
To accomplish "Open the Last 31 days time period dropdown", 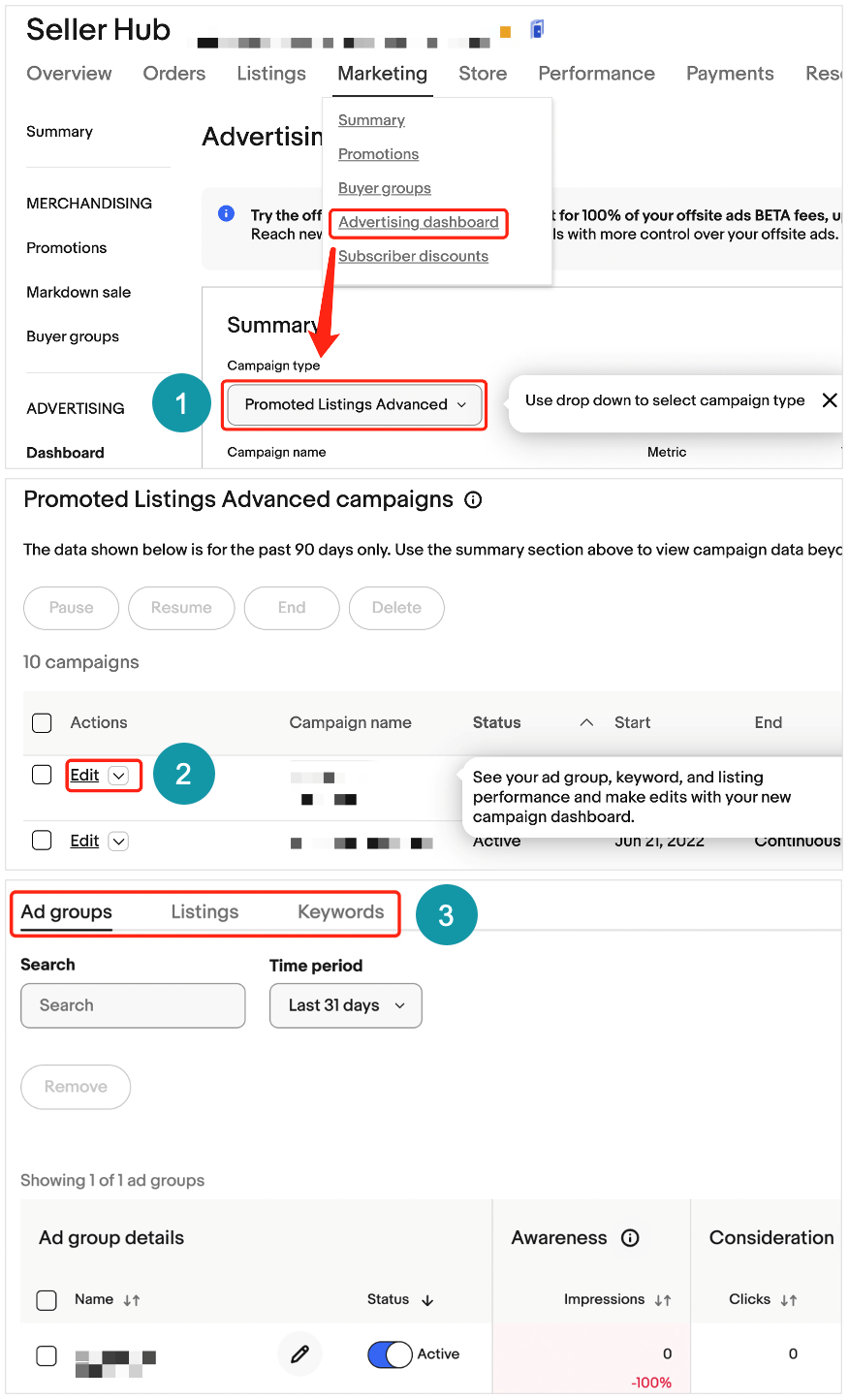I will pos(345,1005).
